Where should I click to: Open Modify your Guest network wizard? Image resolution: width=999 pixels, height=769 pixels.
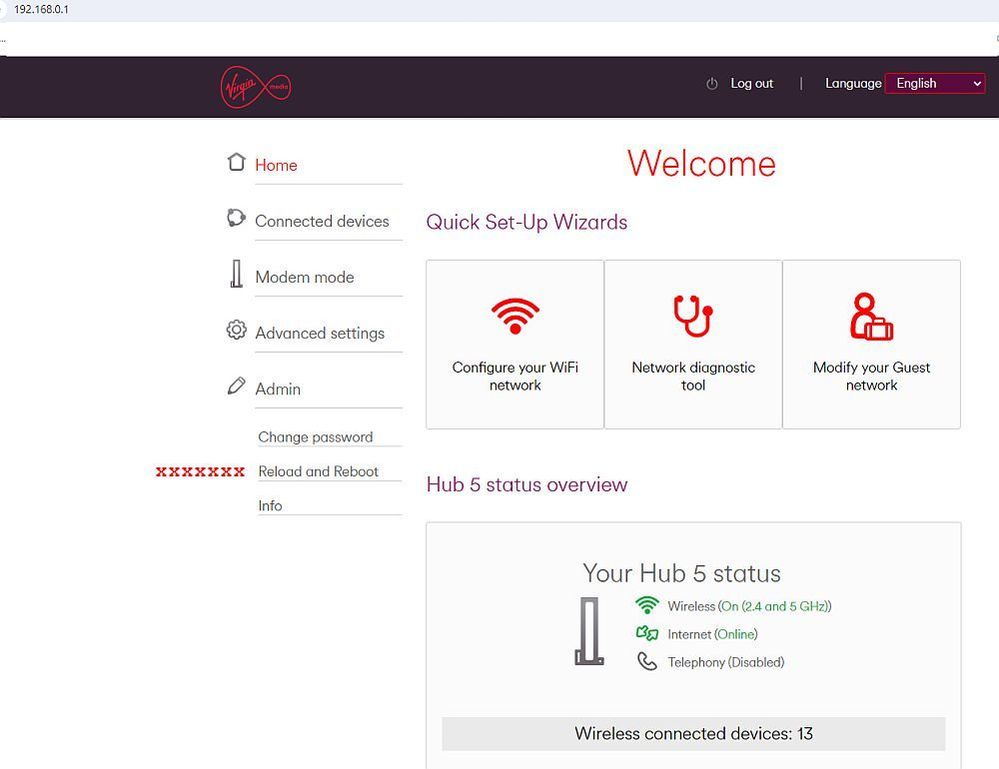click(872, 344)
